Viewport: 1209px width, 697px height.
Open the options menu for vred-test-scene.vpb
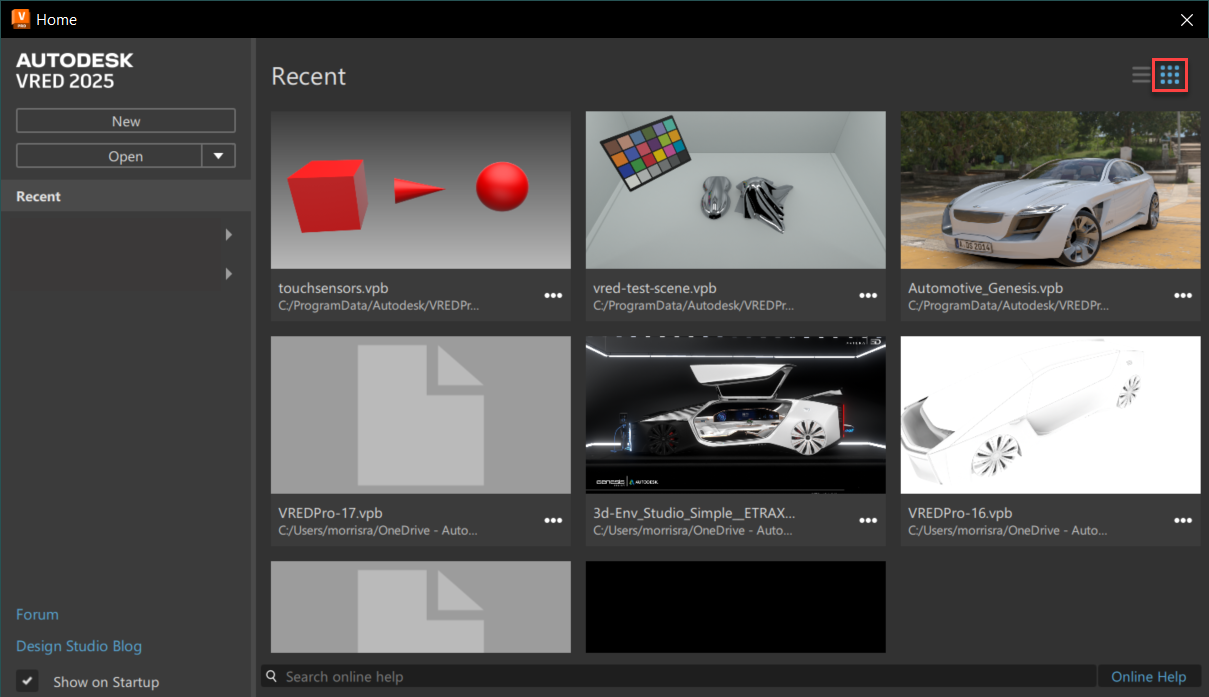[868, 295]
